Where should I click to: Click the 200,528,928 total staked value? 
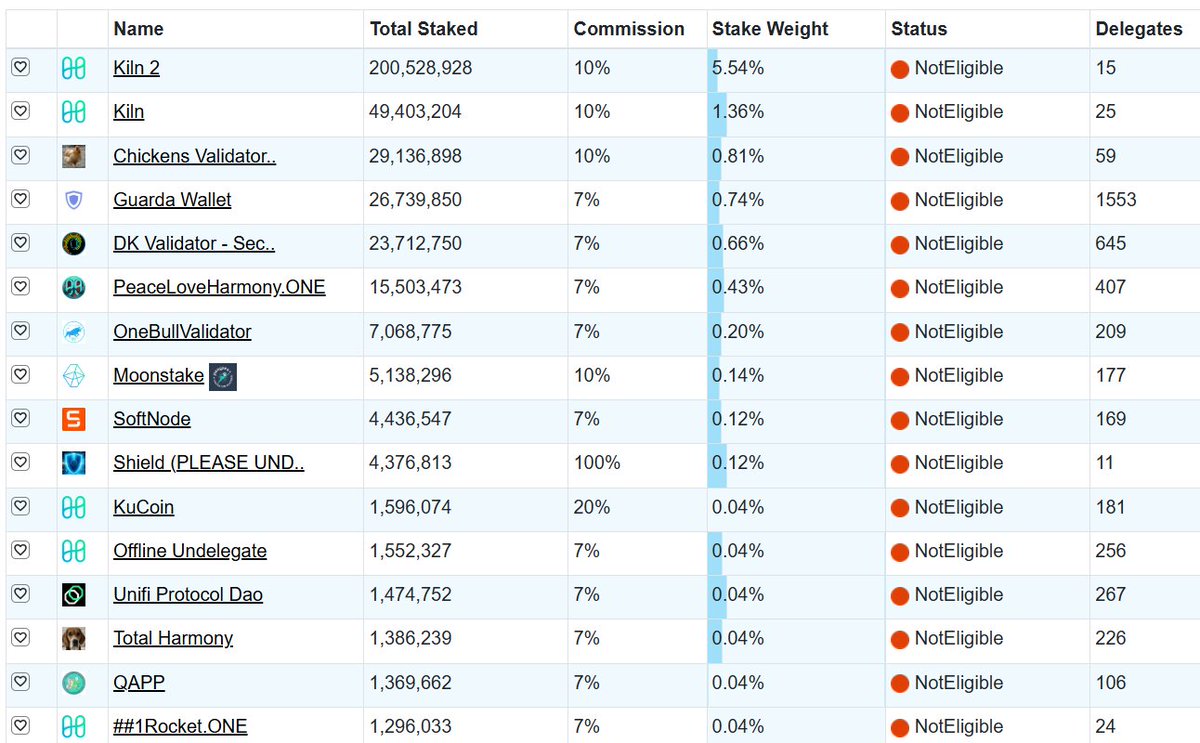(421, 68)
